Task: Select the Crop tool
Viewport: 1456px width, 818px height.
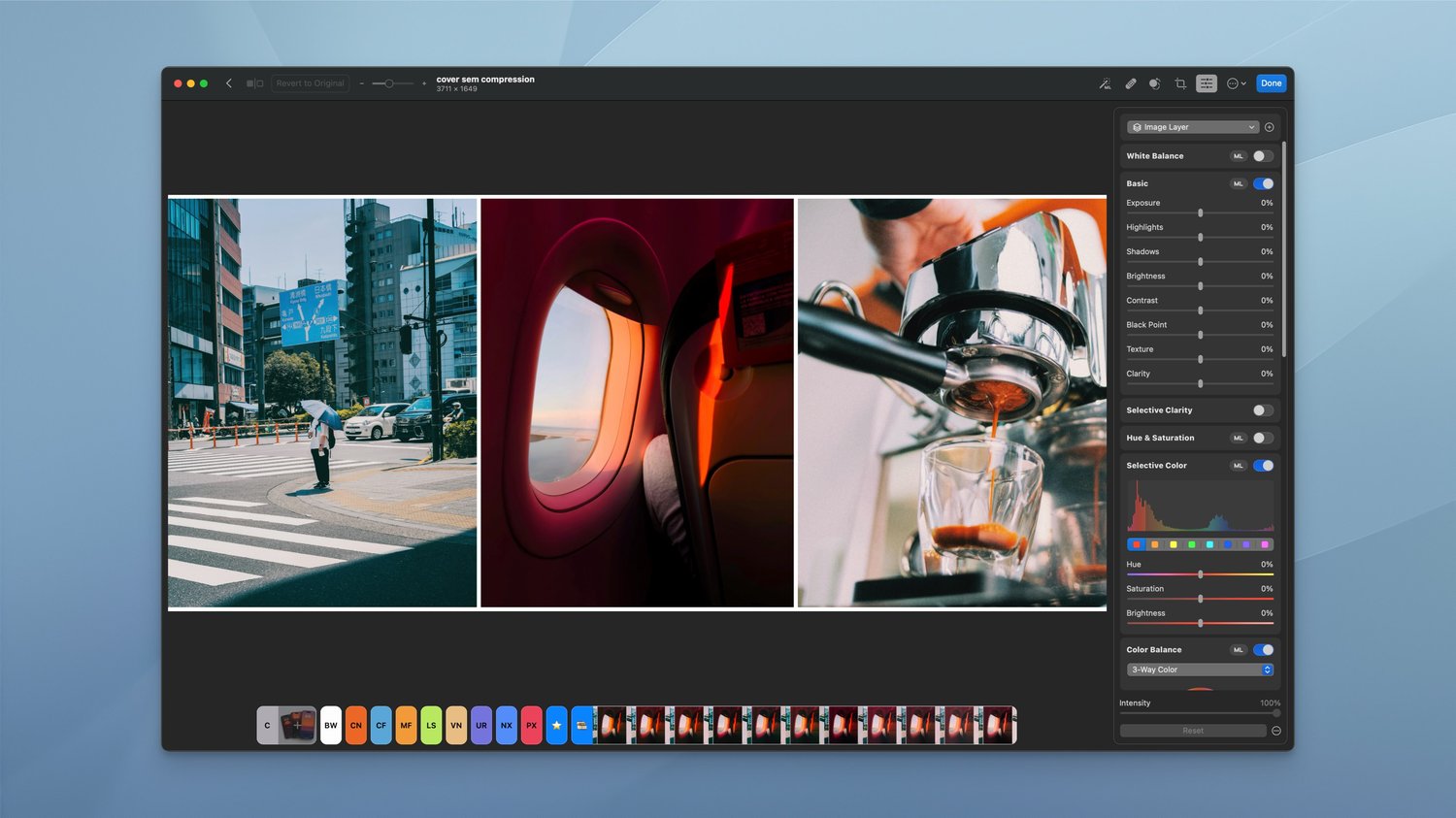Action: click(1180, 83)
